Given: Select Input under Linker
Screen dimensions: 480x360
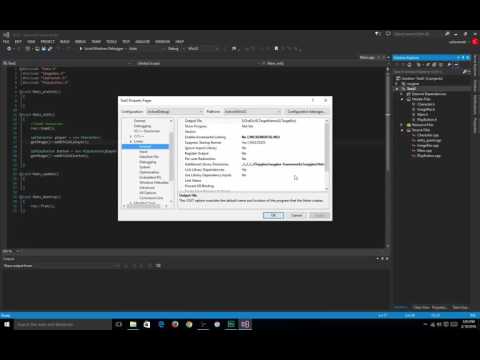Looking at the screenshot, I should (x=144, y=152).
